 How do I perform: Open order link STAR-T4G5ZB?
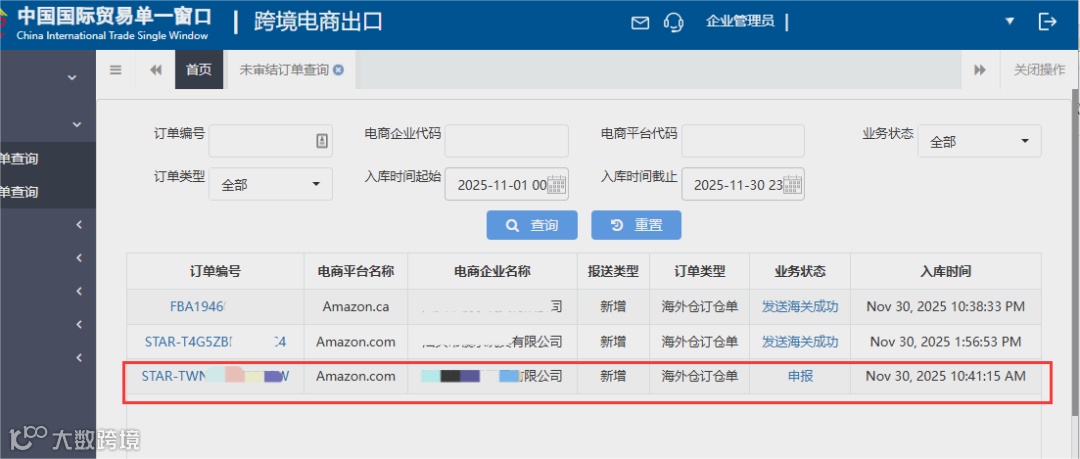coord(216,341)
